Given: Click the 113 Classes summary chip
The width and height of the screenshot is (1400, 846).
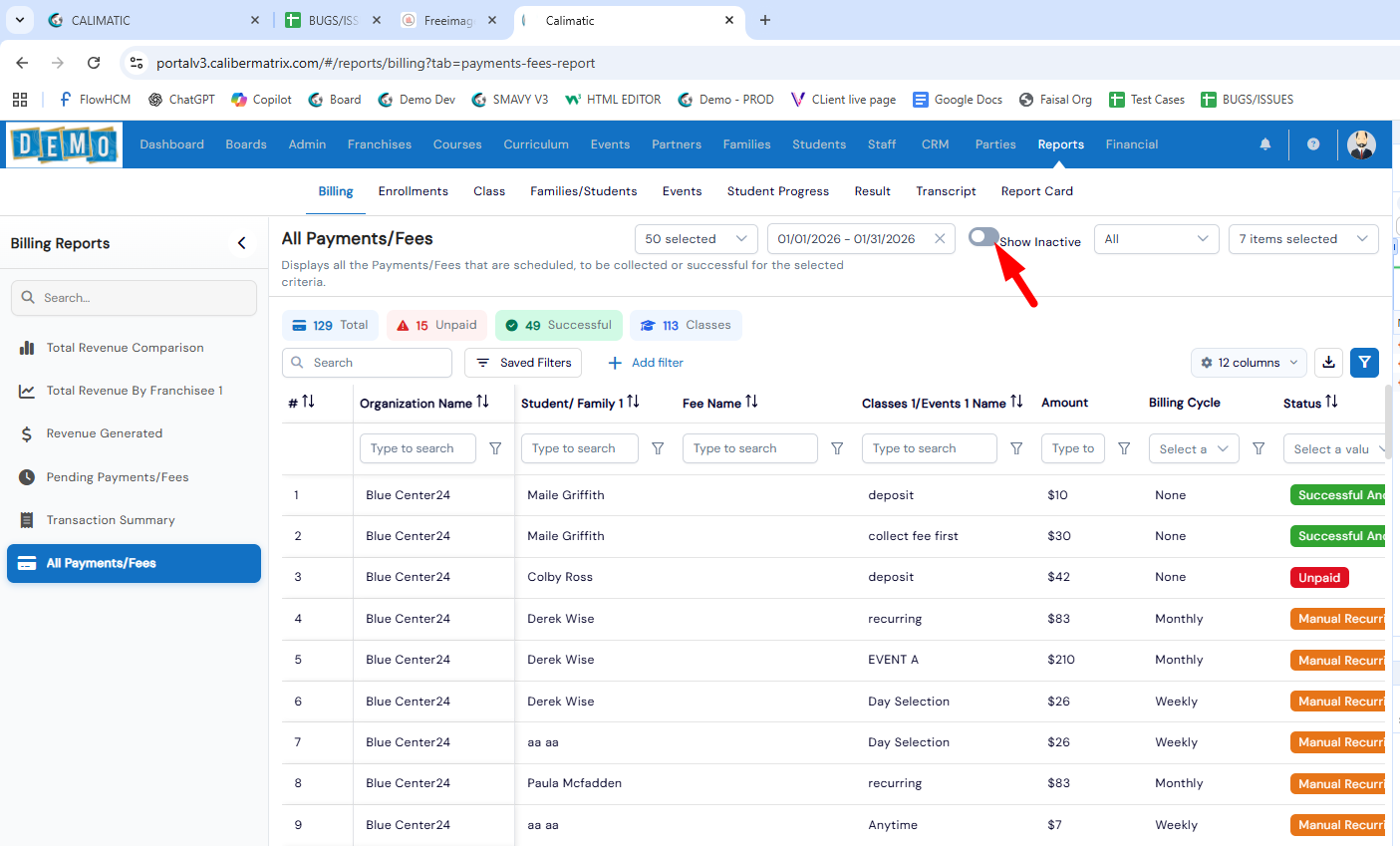Looking at the screenshot, I should click(x=686, y=325).
